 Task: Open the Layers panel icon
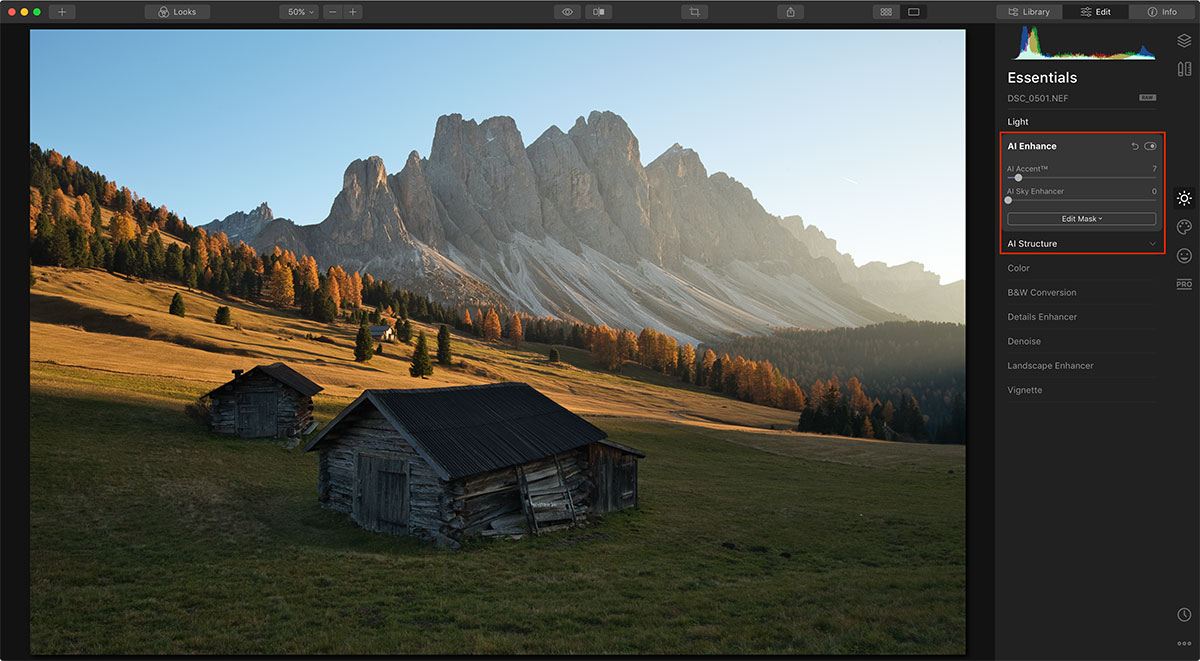coord(1184,41)
